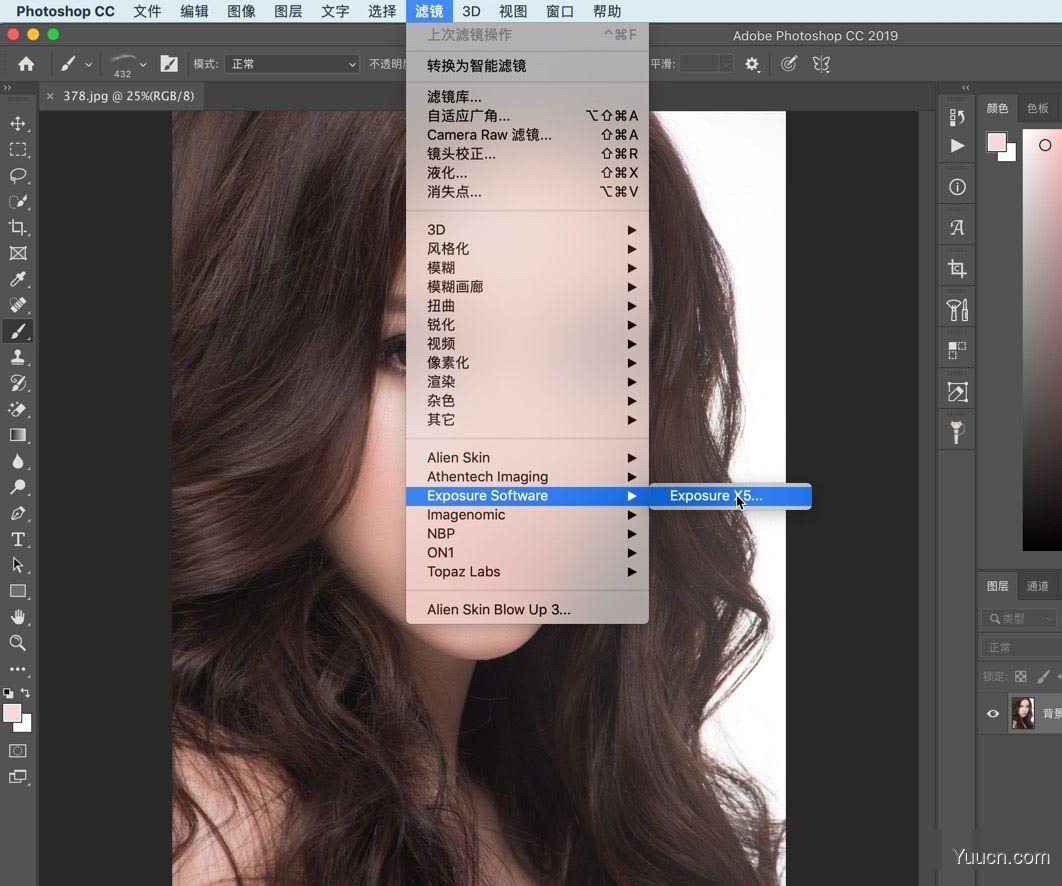Select the Horizontal Type tool
Screen dimensions: 1062x886
tap(18, 539)
